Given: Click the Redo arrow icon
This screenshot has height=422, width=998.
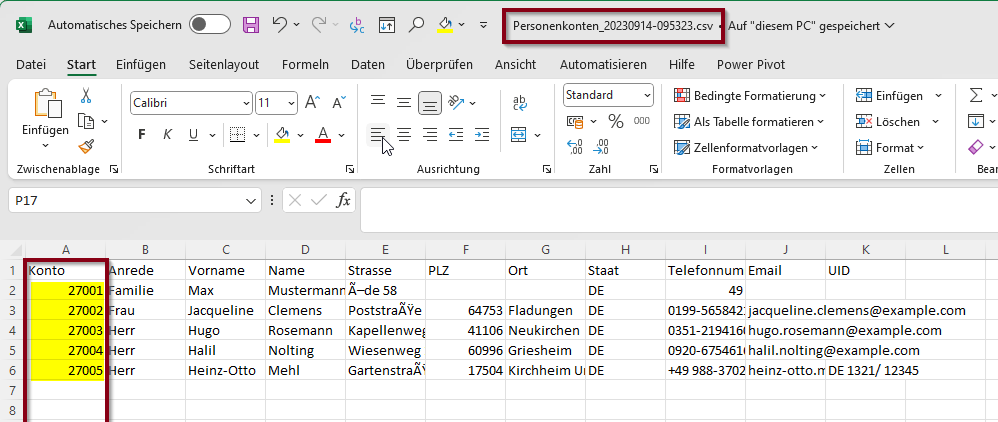Looking at the screenshot, I should [319, 25].
